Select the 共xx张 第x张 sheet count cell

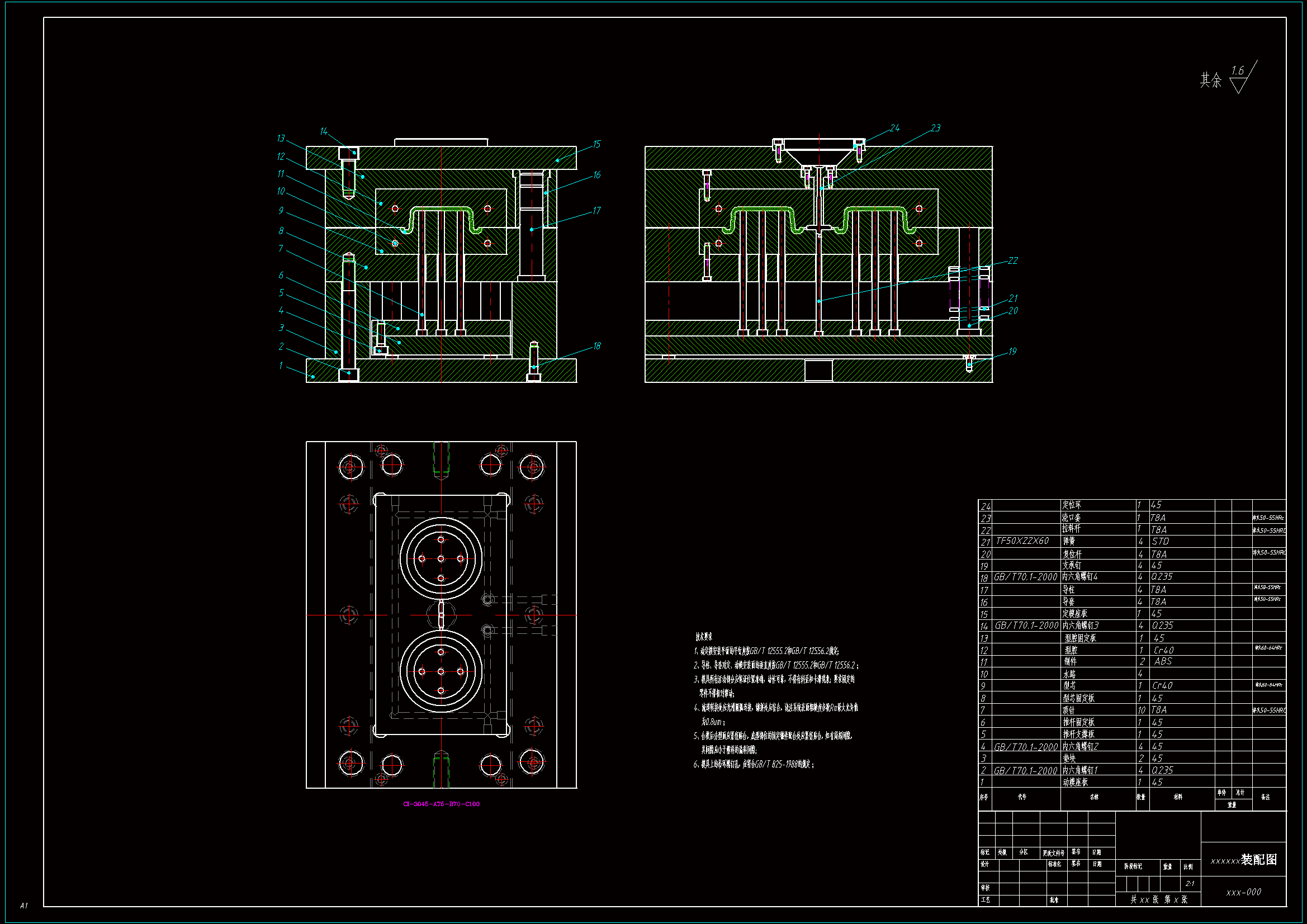[x=1158, y=899]
